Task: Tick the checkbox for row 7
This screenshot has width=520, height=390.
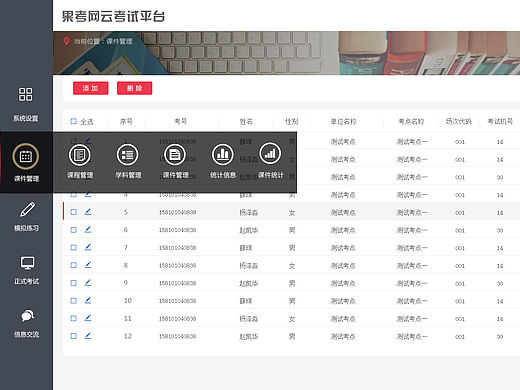Action: [x=74, y=247]
